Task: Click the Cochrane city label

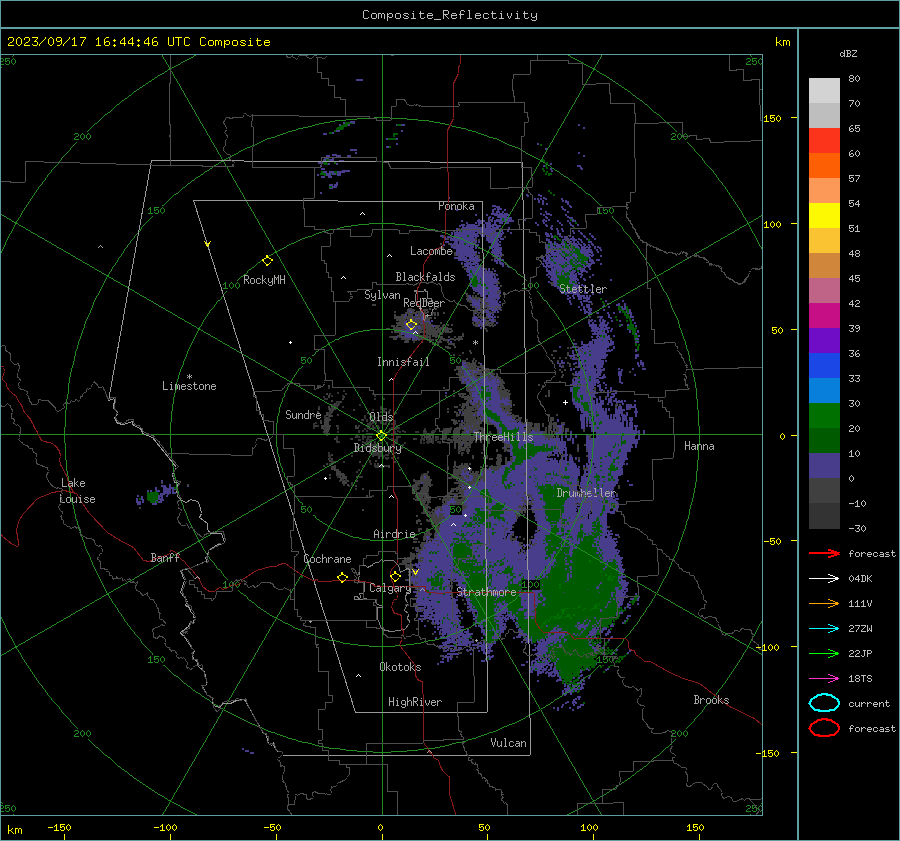Action: 327,559
